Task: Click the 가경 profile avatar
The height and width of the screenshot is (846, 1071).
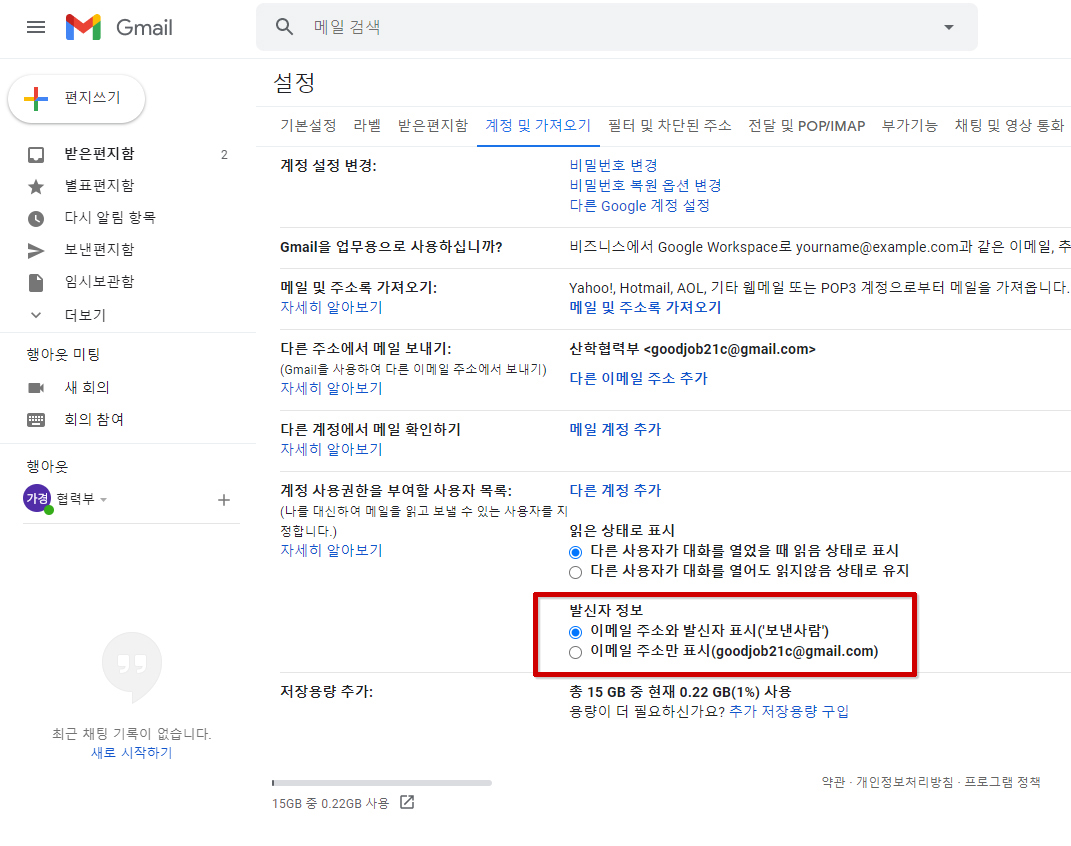Action: [37, 498]
